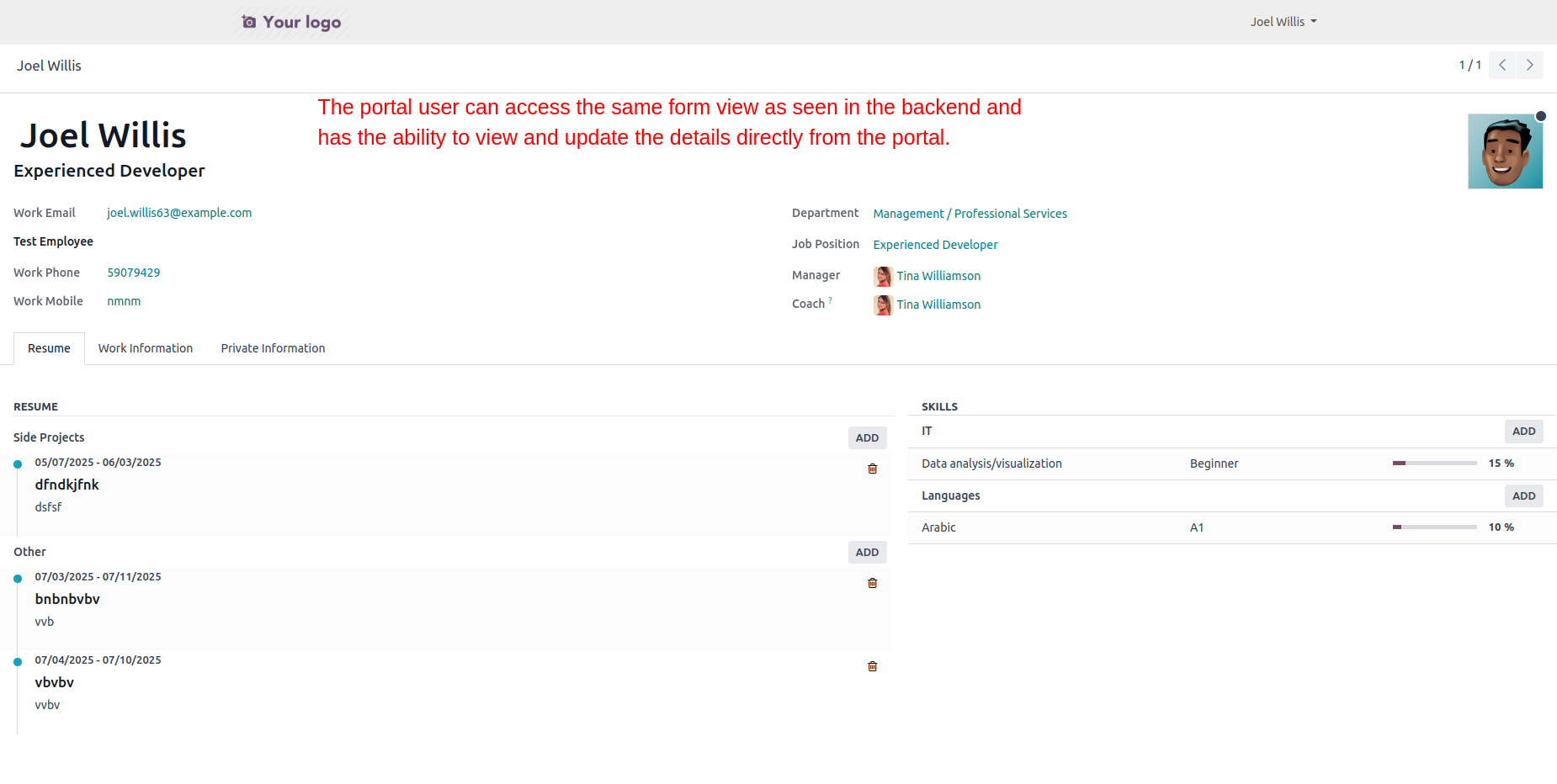Add a new Languages skill

coord(1523,495)
